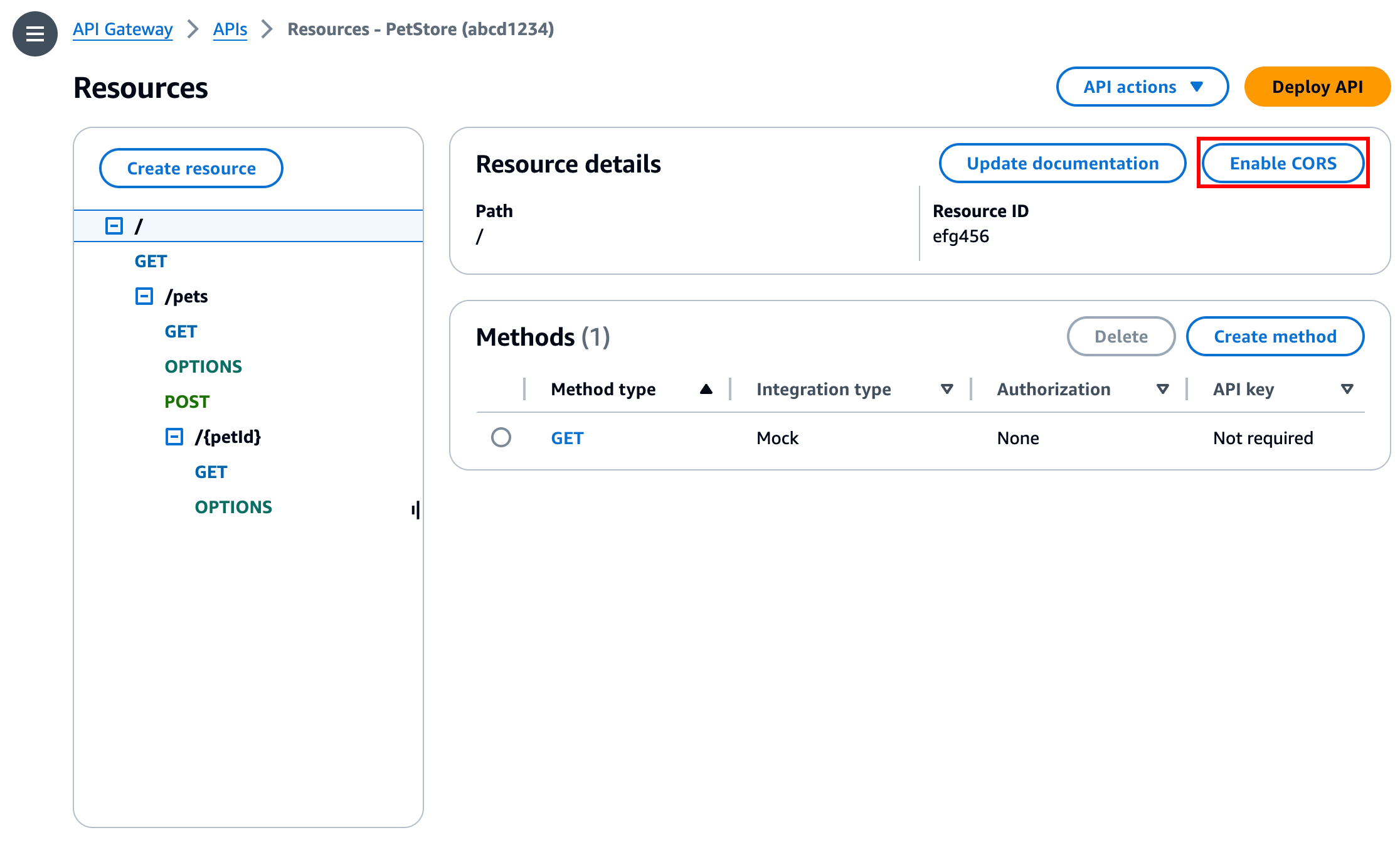Collapse the /{petId} resource tree
The image size is (1400, 867).
click(x=174, y=437)
